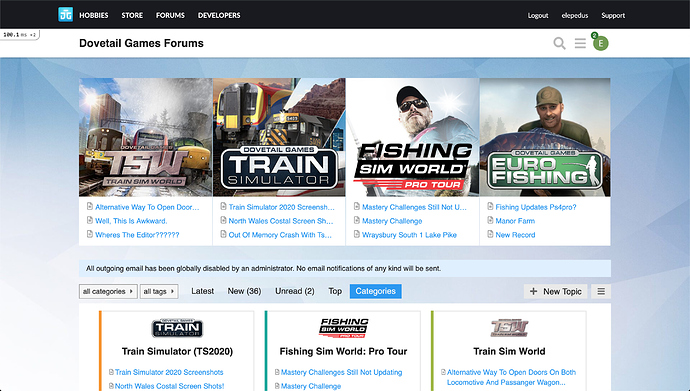690x391 pixels.
Task: Open Train Simulator (TS2020) category heading
Action: [x=177, y=351]
